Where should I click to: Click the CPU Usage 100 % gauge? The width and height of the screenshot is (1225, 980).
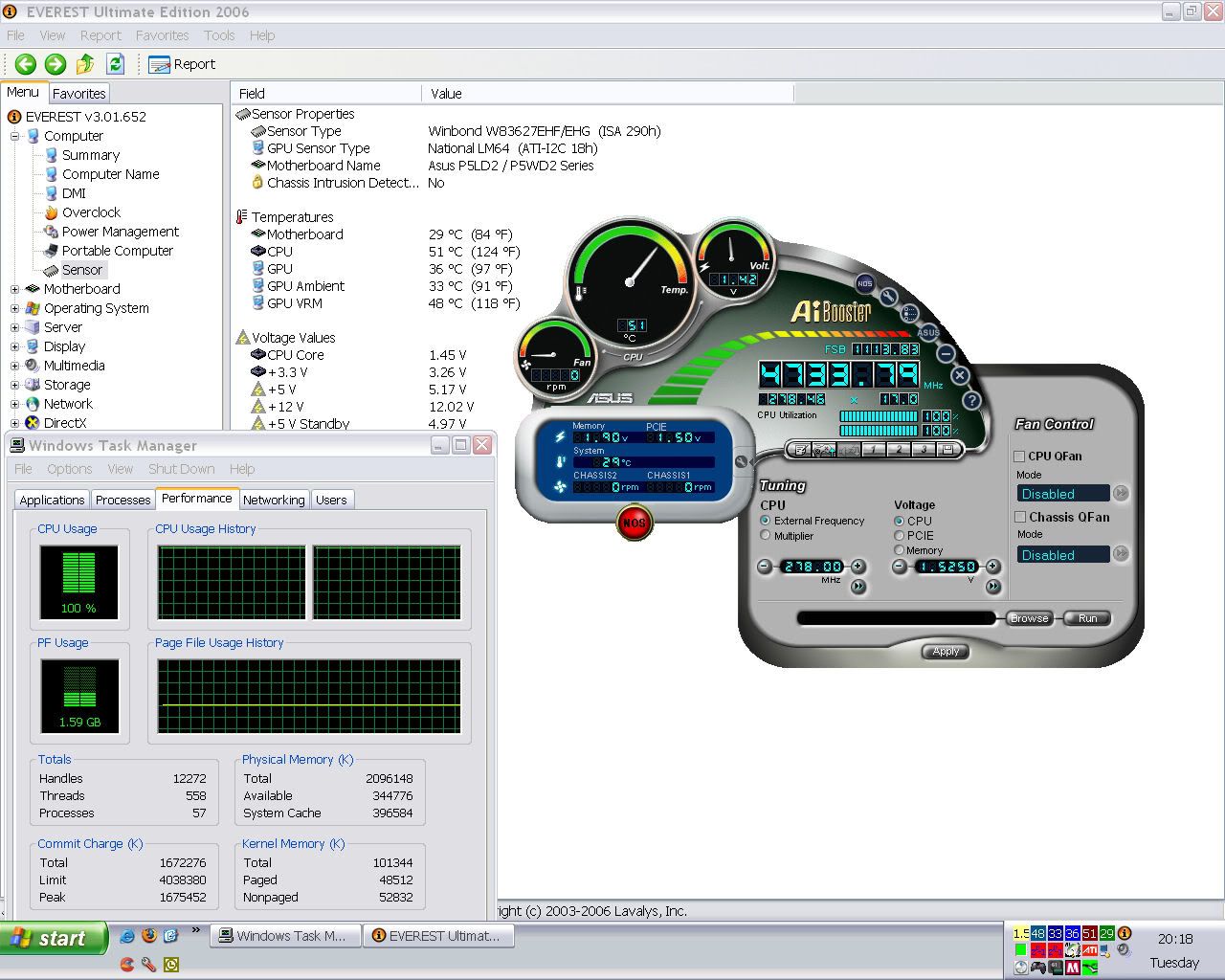[x=78, y=581]
